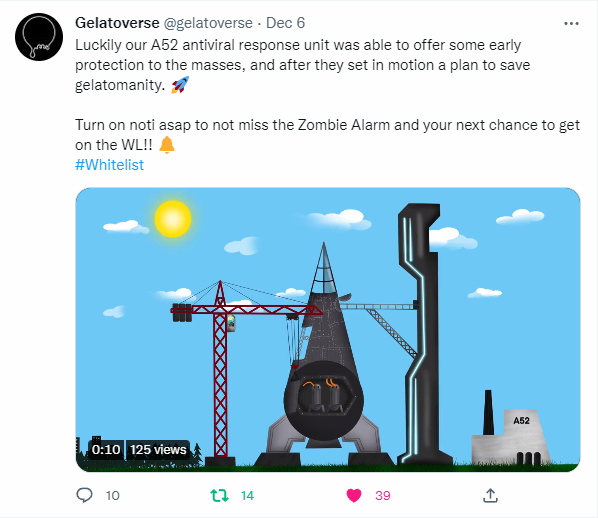Open the @gelatoverse handle link
598x518 pixels.
pos(208,23)
